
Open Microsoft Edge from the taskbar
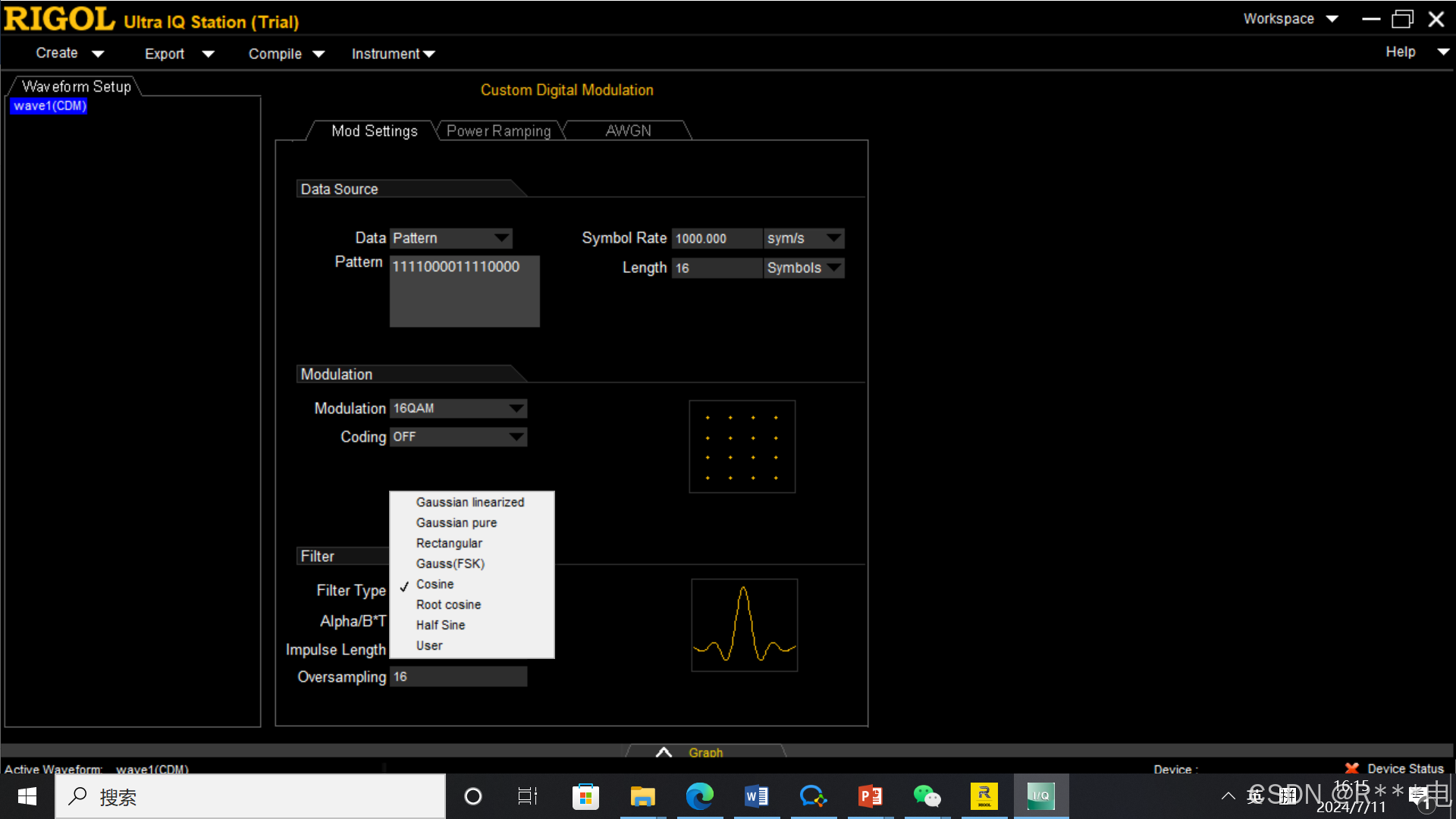699,796
